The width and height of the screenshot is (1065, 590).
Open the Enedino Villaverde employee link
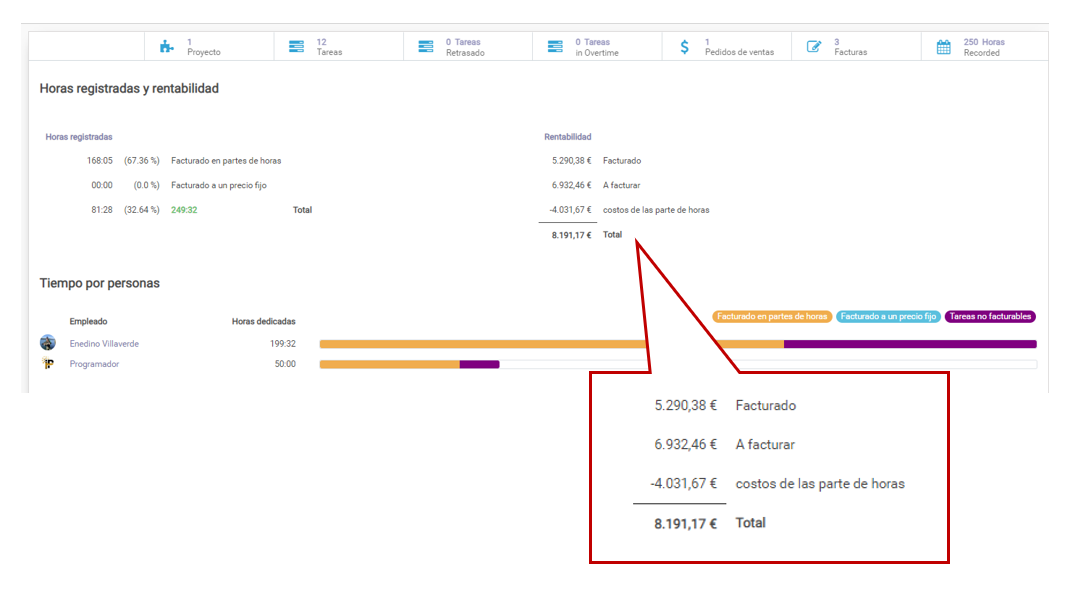click(104, 344)
